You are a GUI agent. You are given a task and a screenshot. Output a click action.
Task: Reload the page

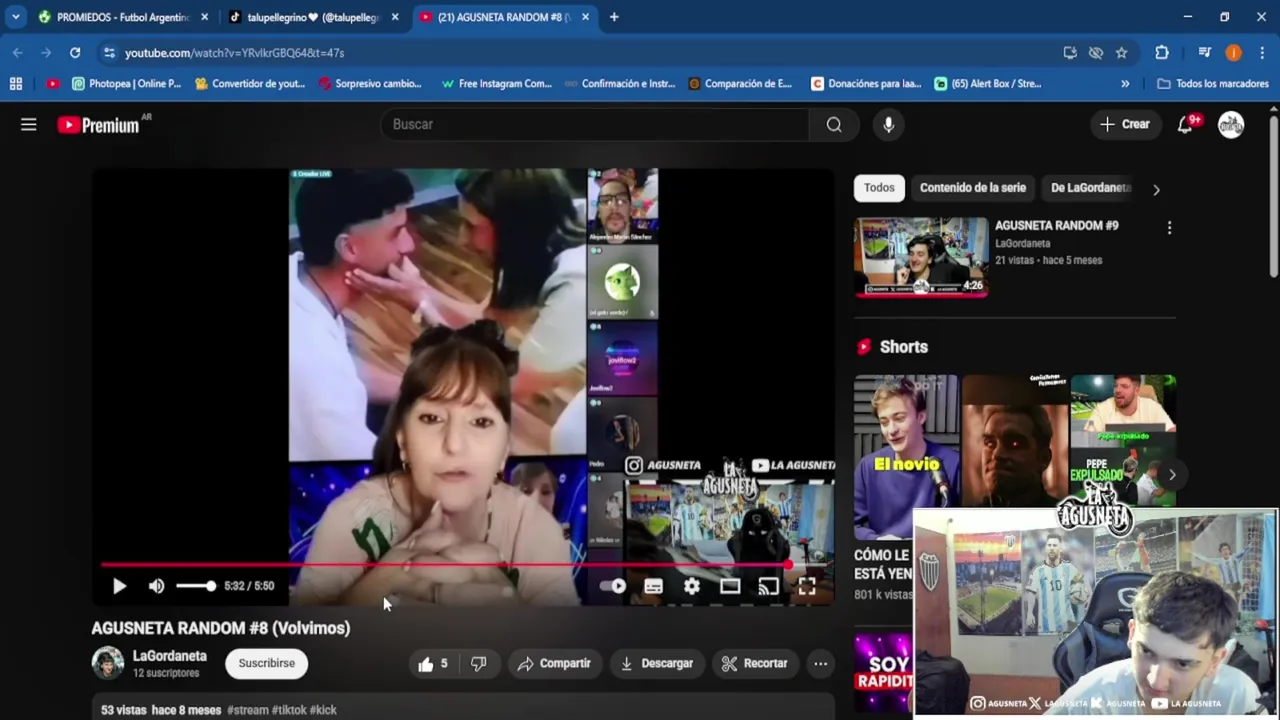tap(75, 52)
